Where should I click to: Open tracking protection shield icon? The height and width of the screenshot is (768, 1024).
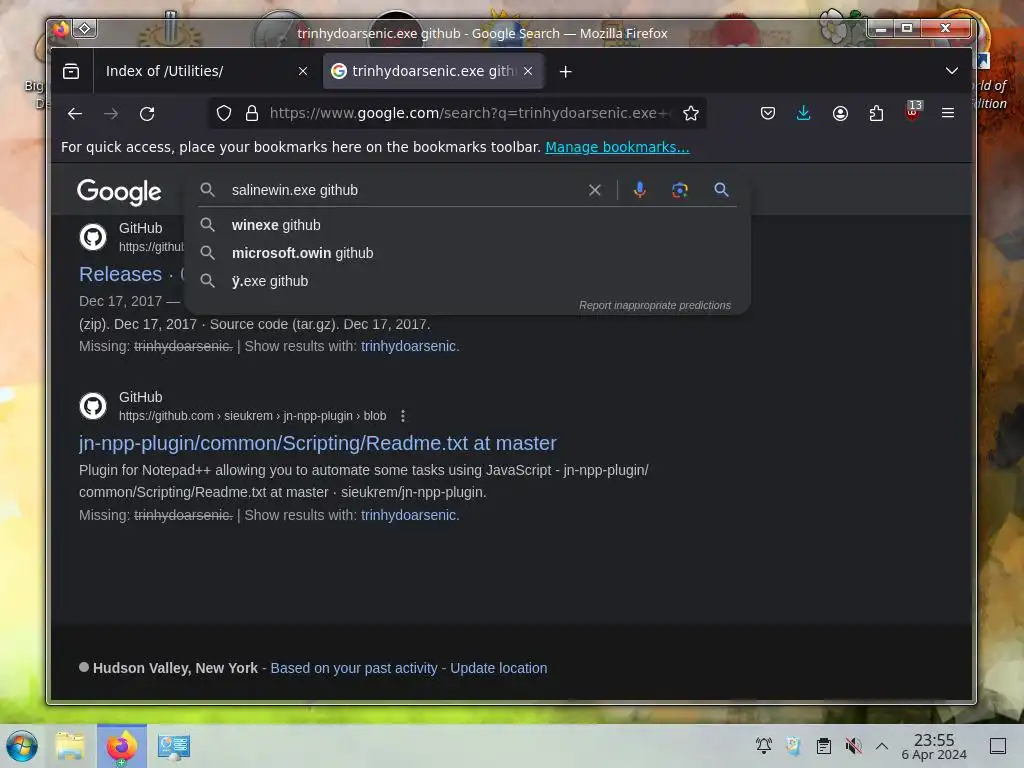[224, 114]
